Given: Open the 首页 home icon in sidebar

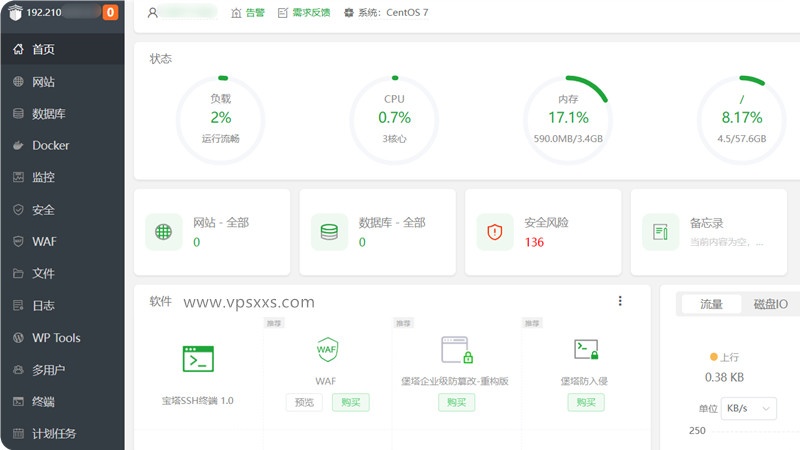Looking at the screenshot, I should tap(18, 49).
